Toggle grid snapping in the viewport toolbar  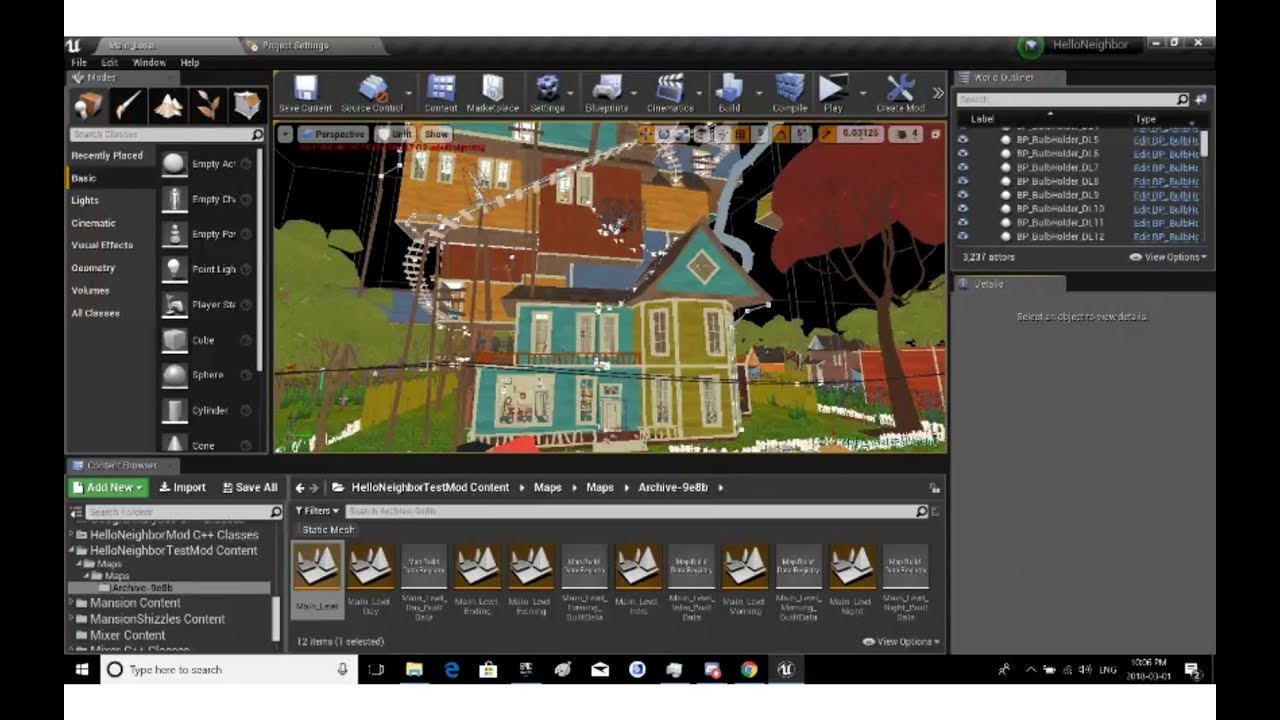(741, 134)
